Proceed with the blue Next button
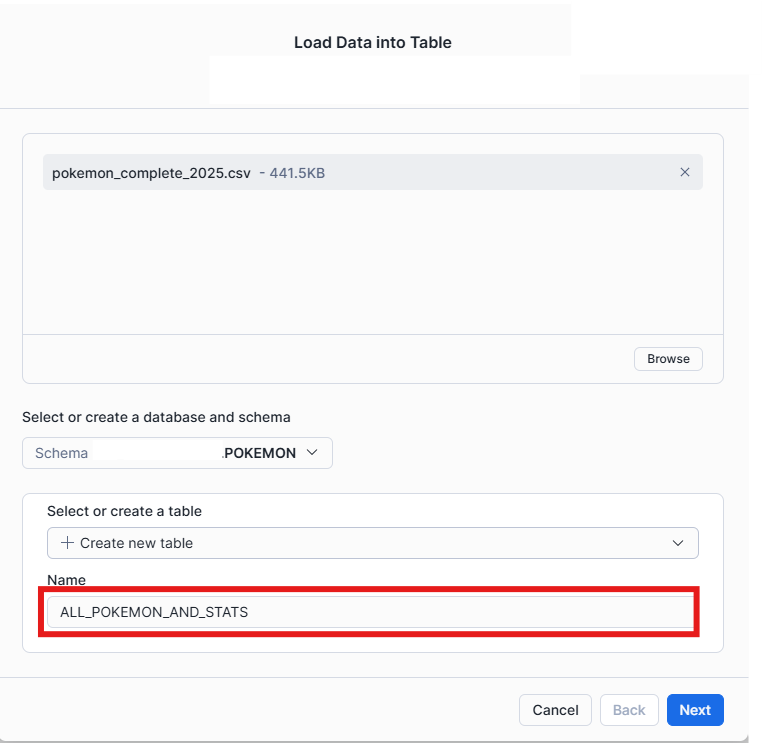Viewport: 762px width, 743px height. pyautogui.click(x=695, y=710)
